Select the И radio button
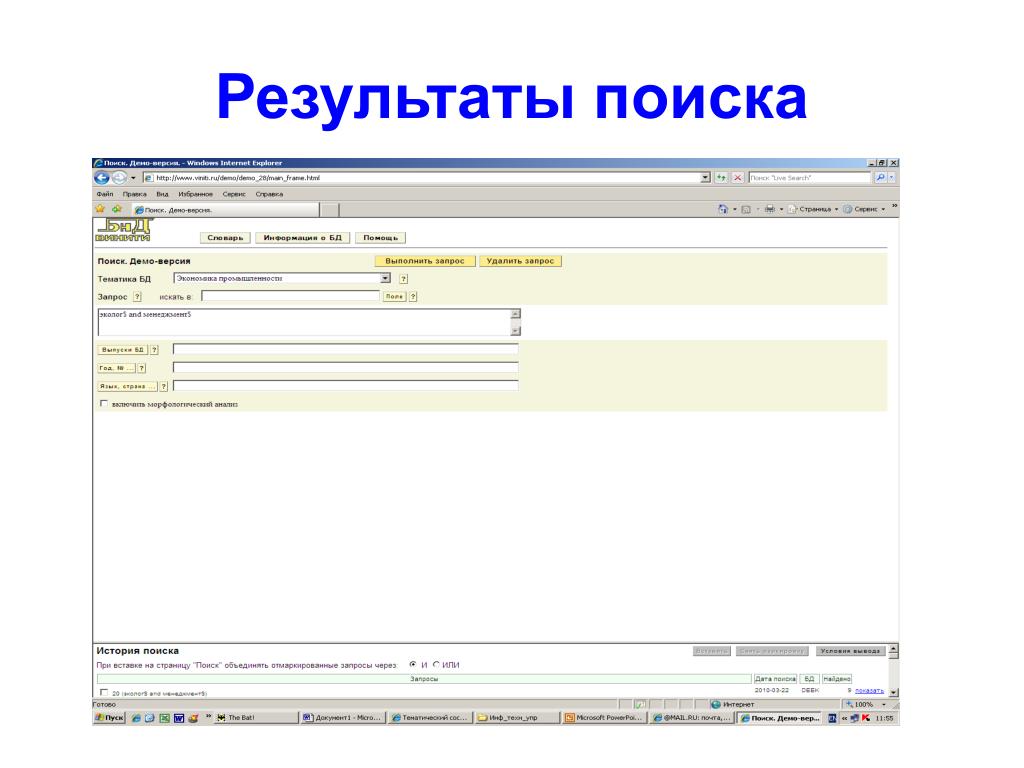 (413, 664)
